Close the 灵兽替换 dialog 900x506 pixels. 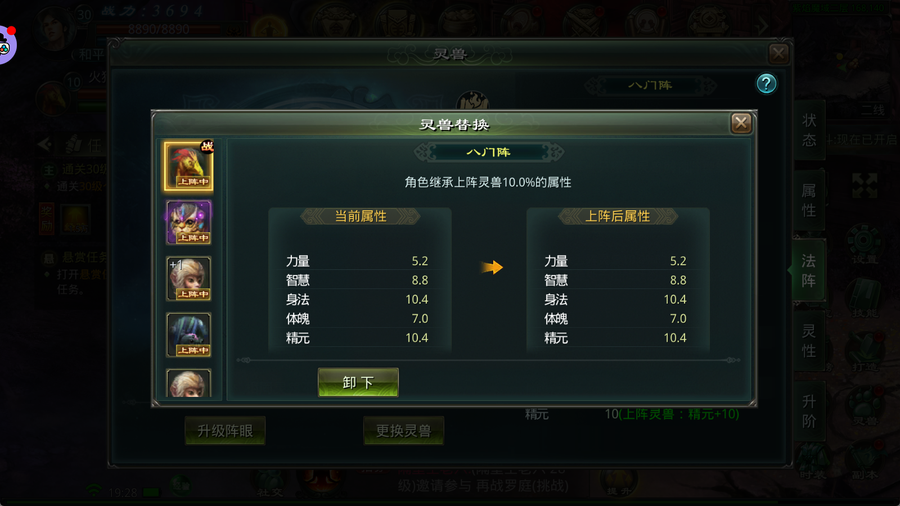[741, 123]
